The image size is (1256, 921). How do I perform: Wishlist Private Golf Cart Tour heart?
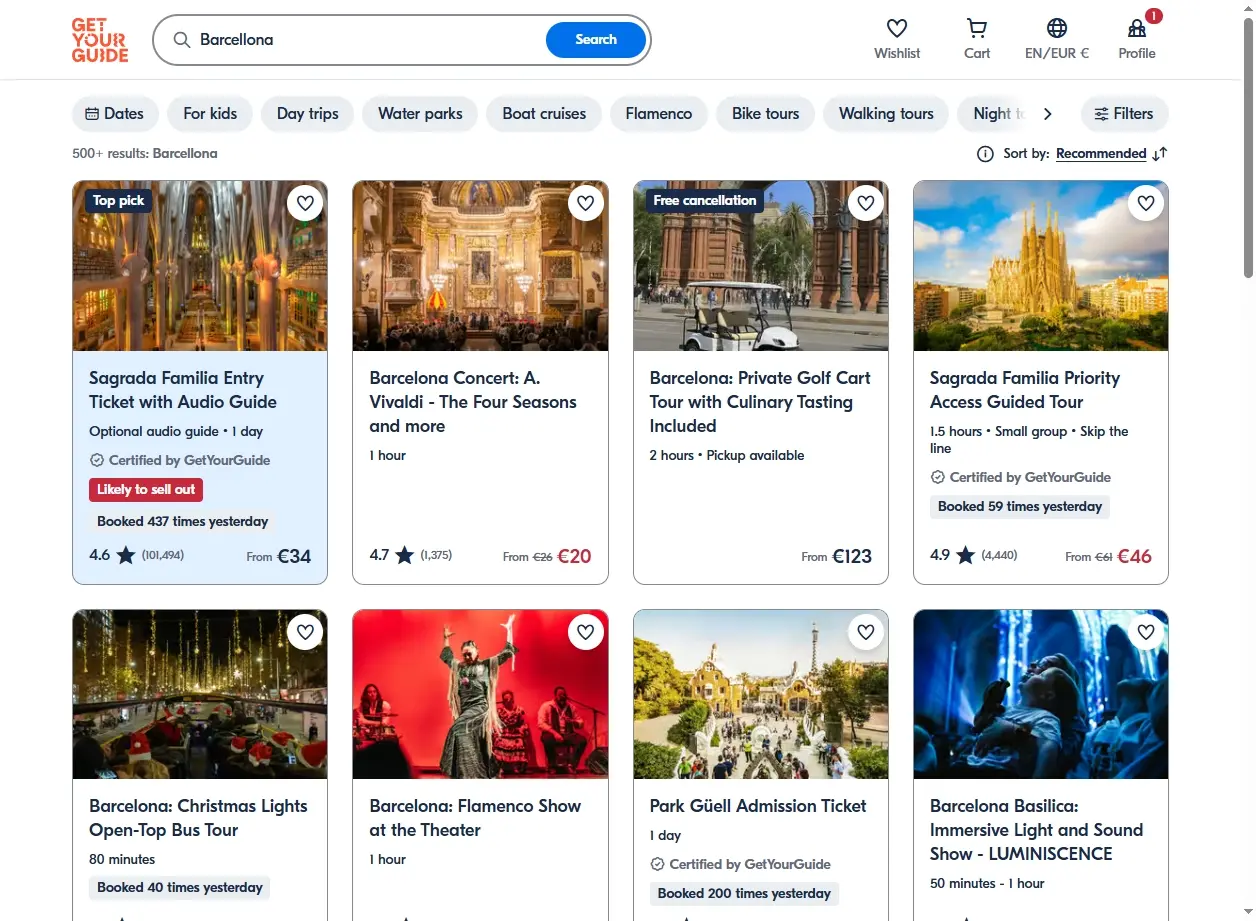[x=866, y=204]
